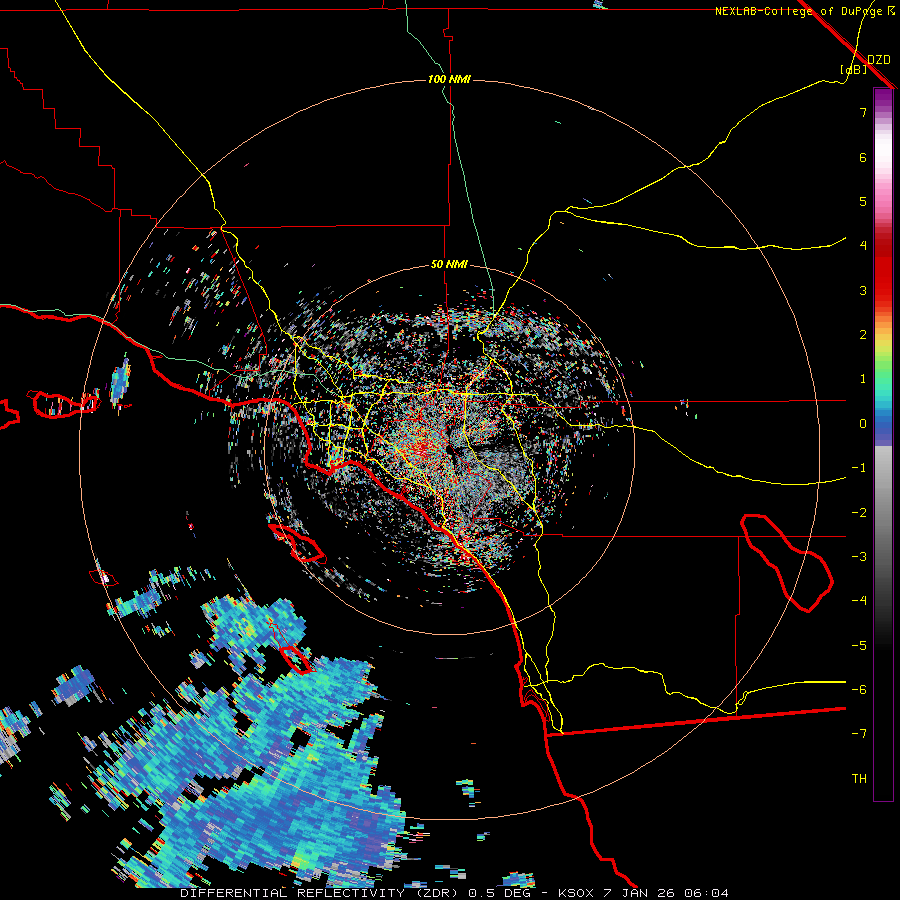This screenshot has width=900, height=900.
Task: Click the KSOX station identifier in caption
Action: pos(576,893)
